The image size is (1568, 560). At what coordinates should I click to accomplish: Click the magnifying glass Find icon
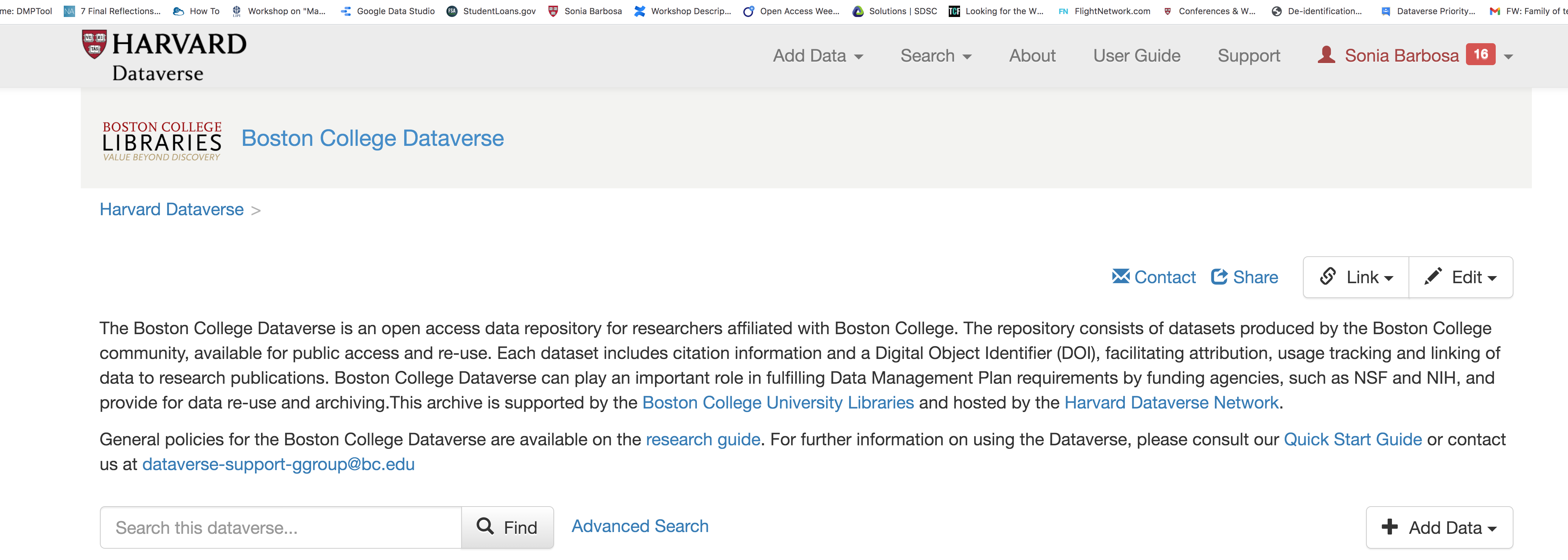click(x=485, y=526)
